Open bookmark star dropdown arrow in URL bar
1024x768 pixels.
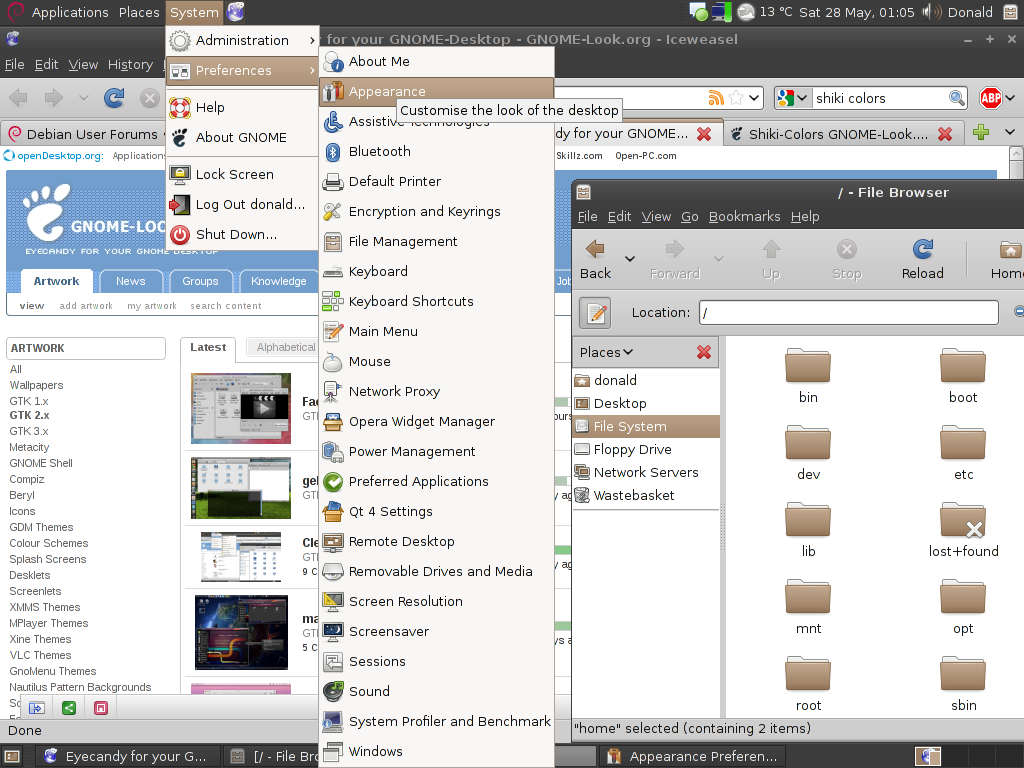click(754, 98)
